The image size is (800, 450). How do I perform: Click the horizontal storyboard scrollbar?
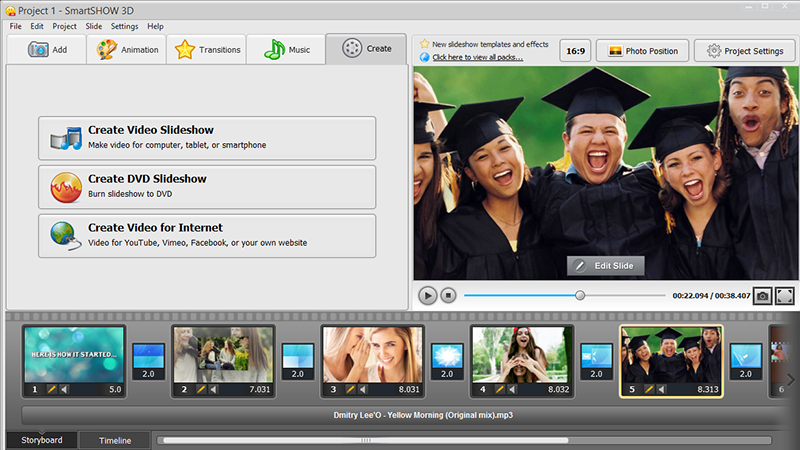click(x=365, y=440)
